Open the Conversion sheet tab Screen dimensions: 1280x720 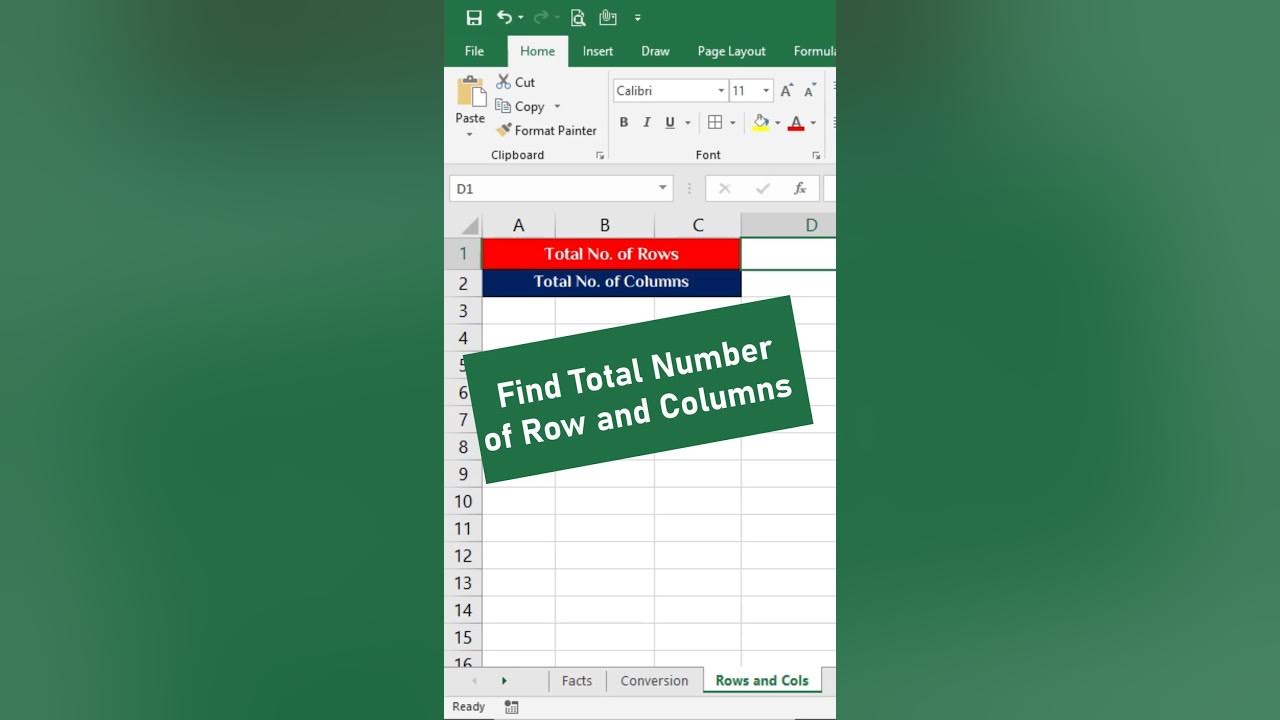(x=655, y=681)
